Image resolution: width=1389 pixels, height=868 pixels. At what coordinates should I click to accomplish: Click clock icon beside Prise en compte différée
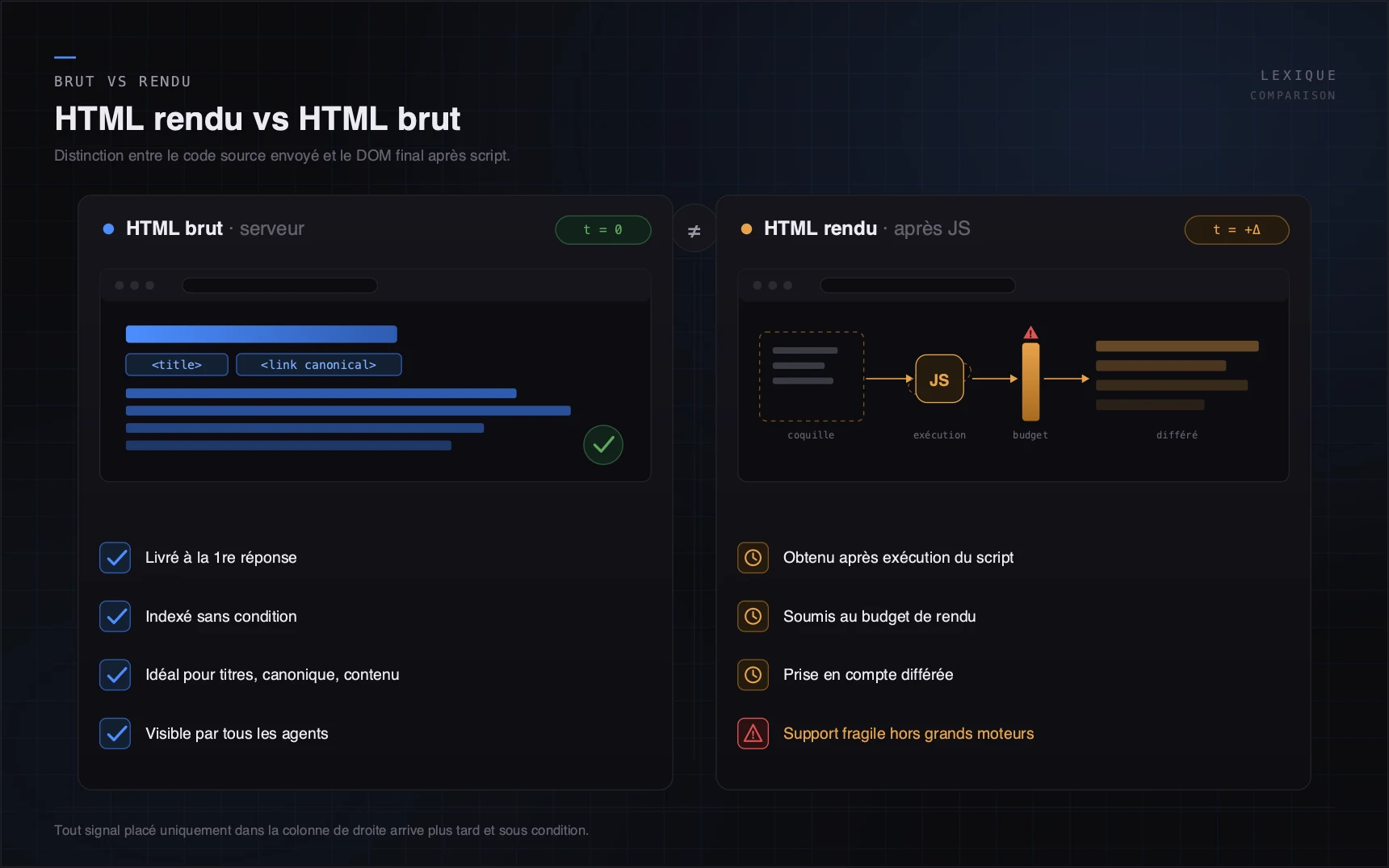point(753,675)
